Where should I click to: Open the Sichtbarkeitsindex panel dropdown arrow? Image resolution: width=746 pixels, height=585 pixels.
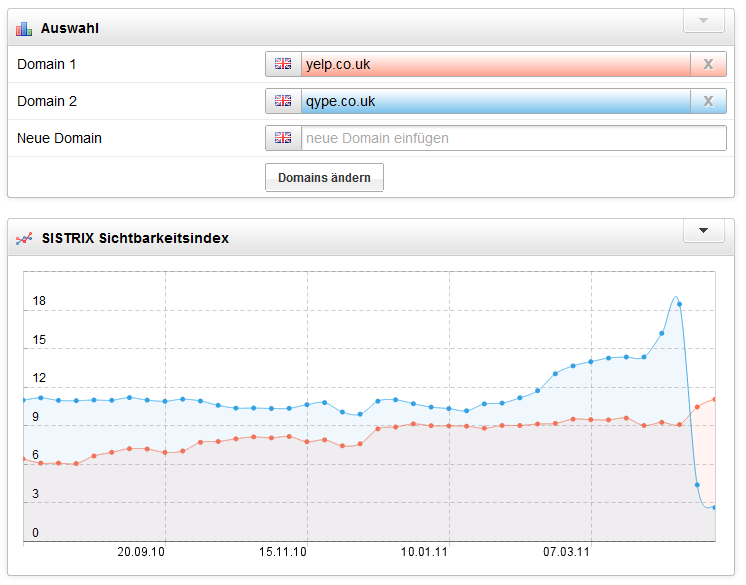(703, 231)
